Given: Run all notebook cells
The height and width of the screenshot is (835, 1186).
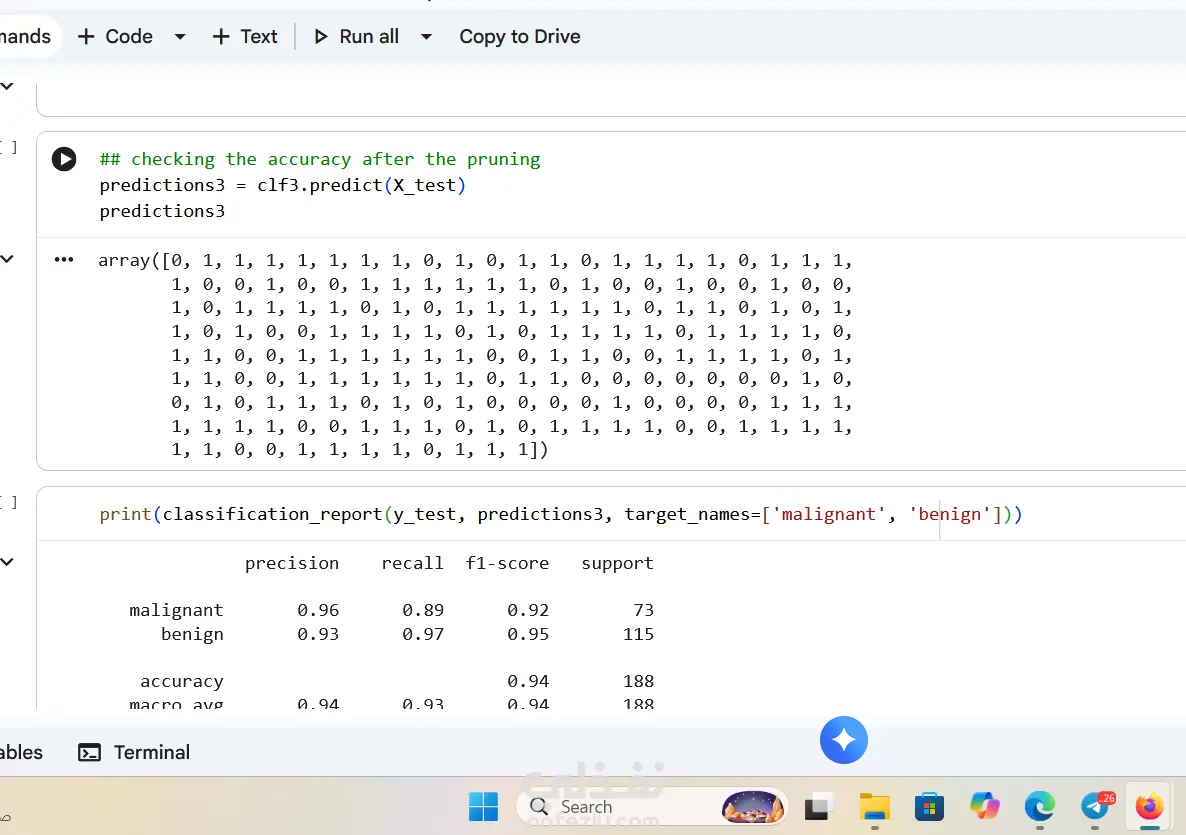Looking at the screenshot, I should pos(356,36).
